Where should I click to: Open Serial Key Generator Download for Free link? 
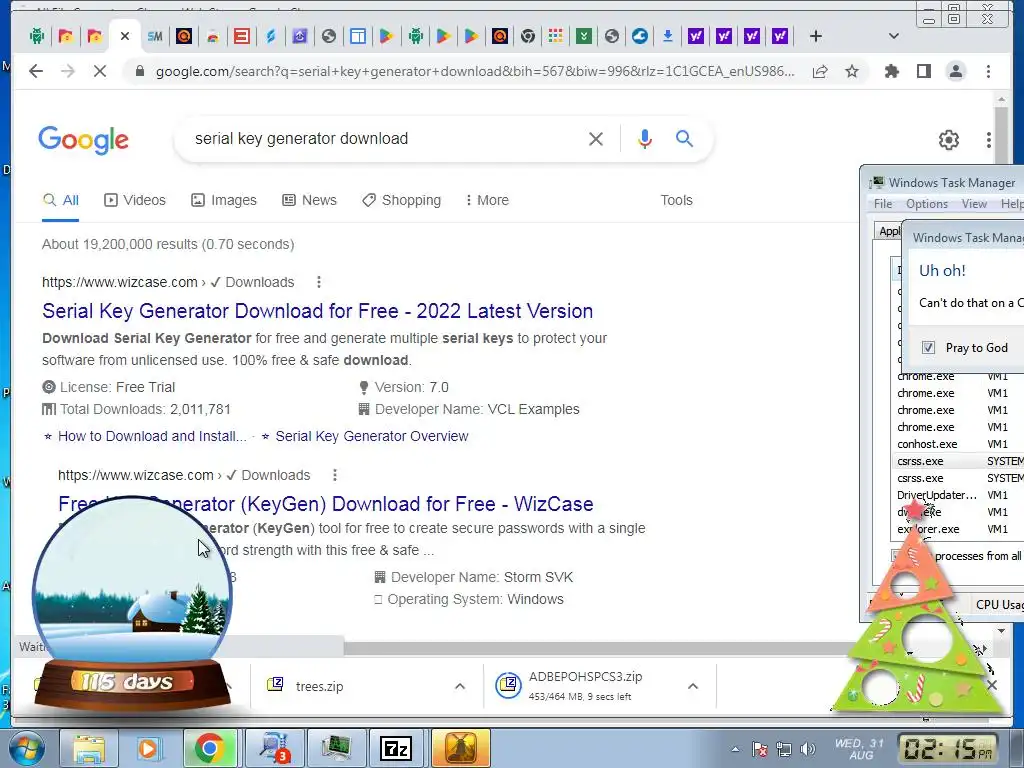point(317,311)
